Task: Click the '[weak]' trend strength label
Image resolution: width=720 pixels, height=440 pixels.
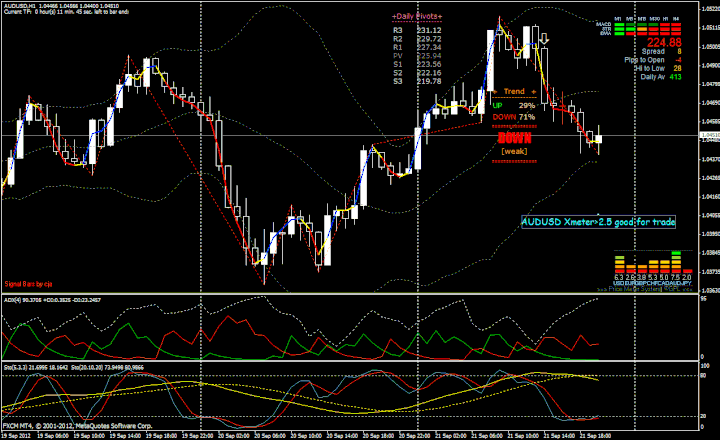Action: [514, 151]
